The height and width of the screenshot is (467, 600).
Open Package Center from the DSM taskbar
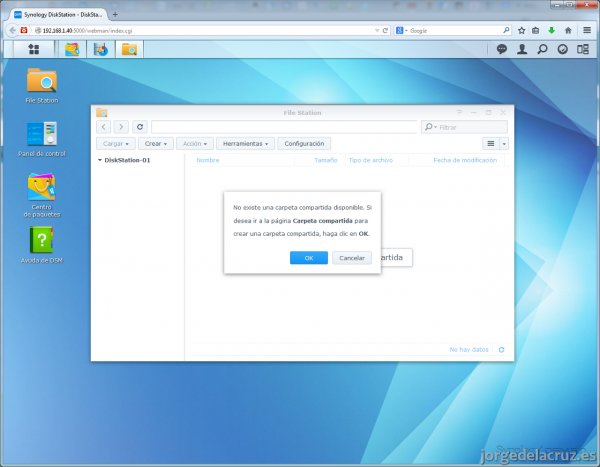pos(72,49)
